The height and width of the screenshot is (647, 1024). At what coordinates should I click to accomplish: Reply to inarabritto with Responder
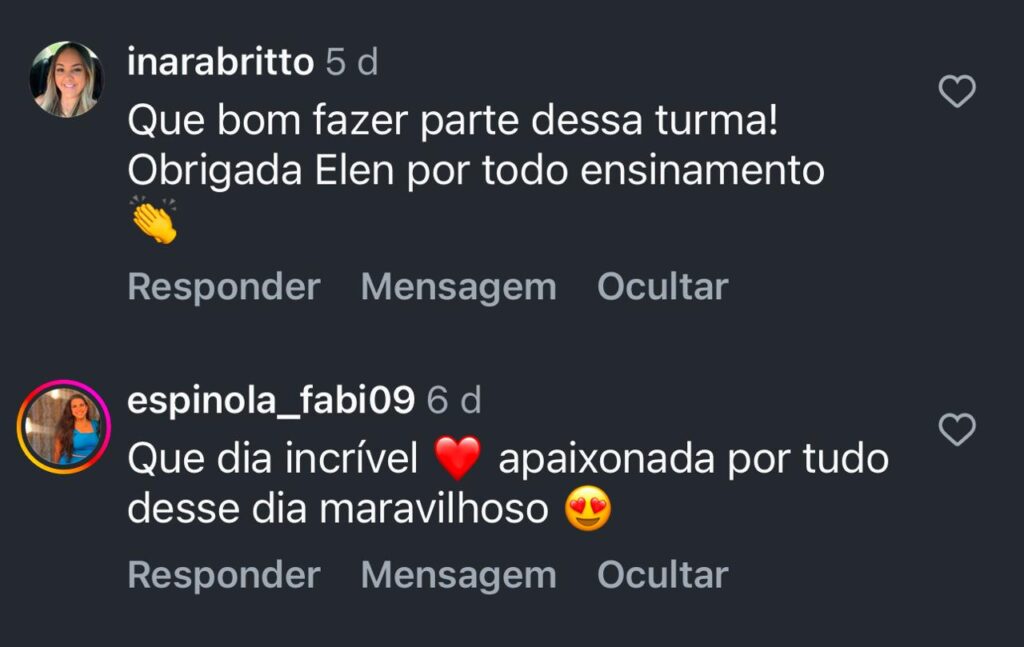pyautogui.click(x=224, y=287)
